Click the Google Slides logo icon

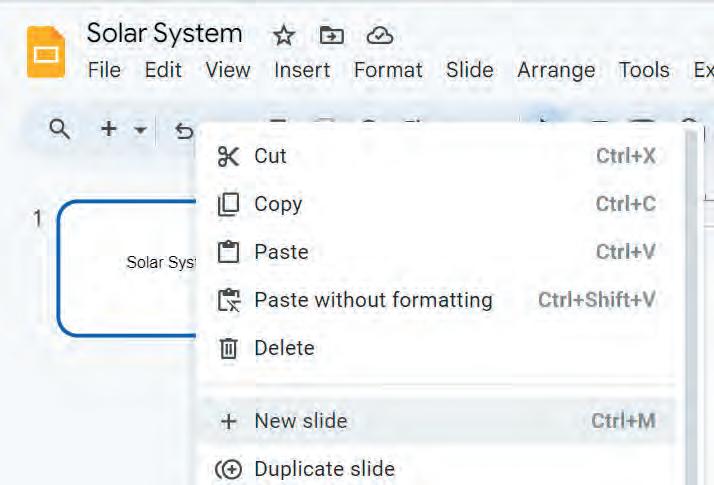(46, 51)
